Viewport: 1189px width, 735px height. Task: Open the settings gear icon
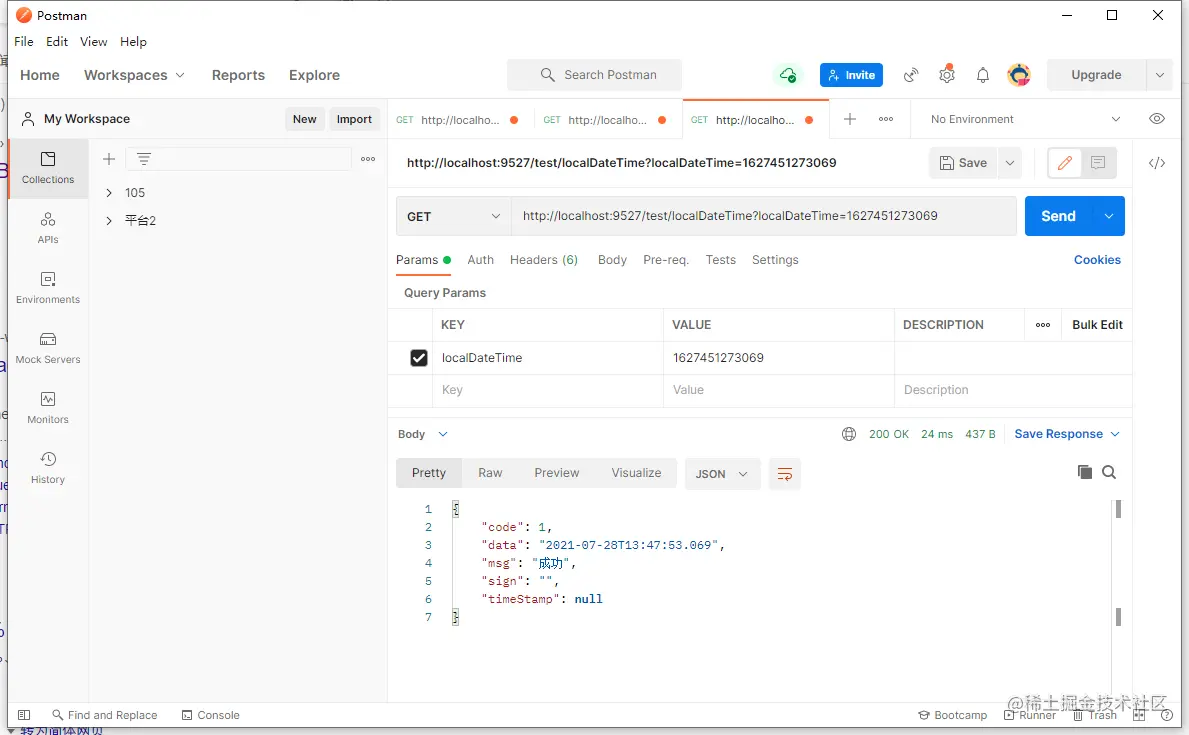[x=946, y=74]
